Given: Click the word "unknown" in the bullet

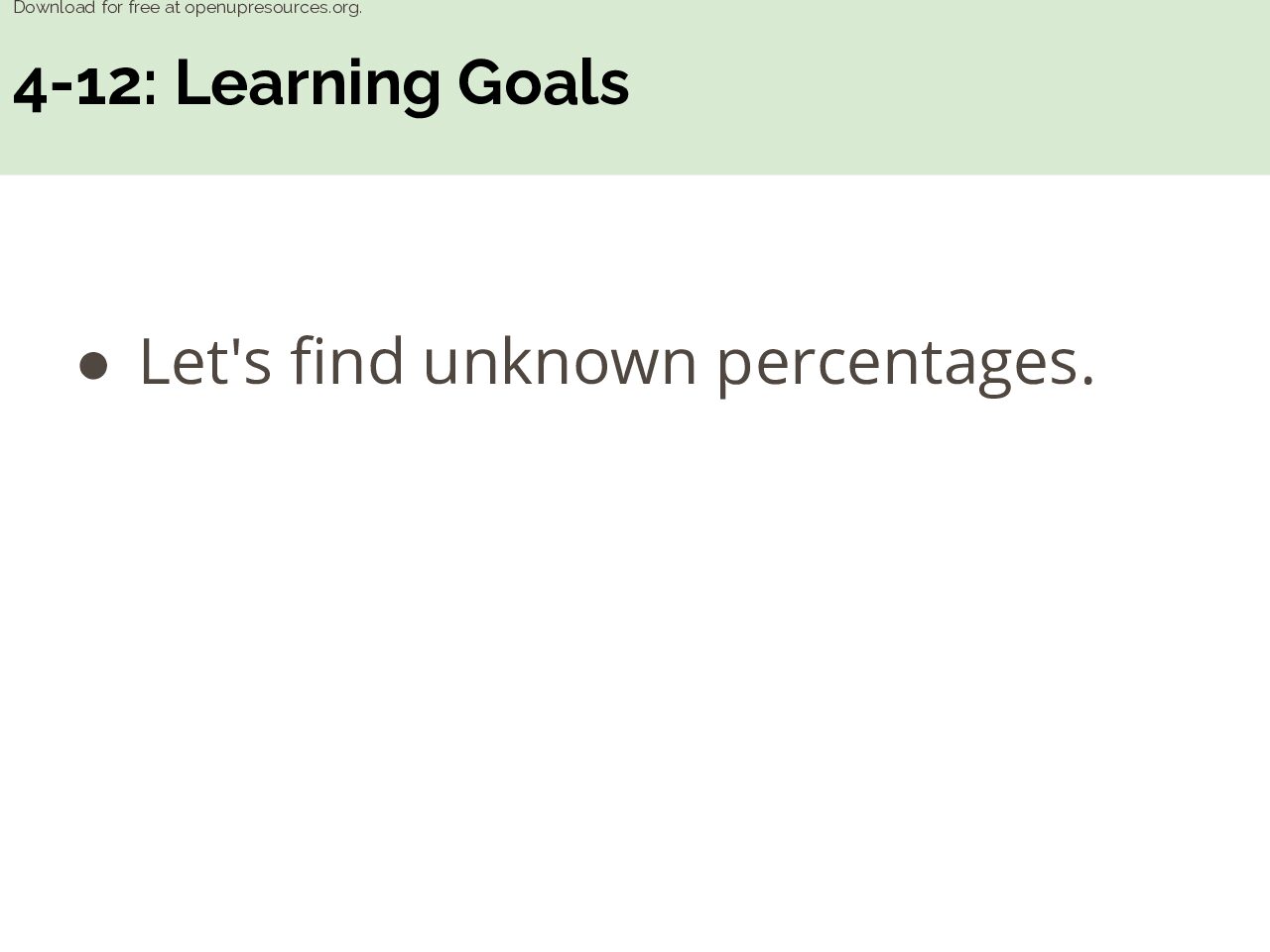Looking at the screenshot, I should point(560,360).
